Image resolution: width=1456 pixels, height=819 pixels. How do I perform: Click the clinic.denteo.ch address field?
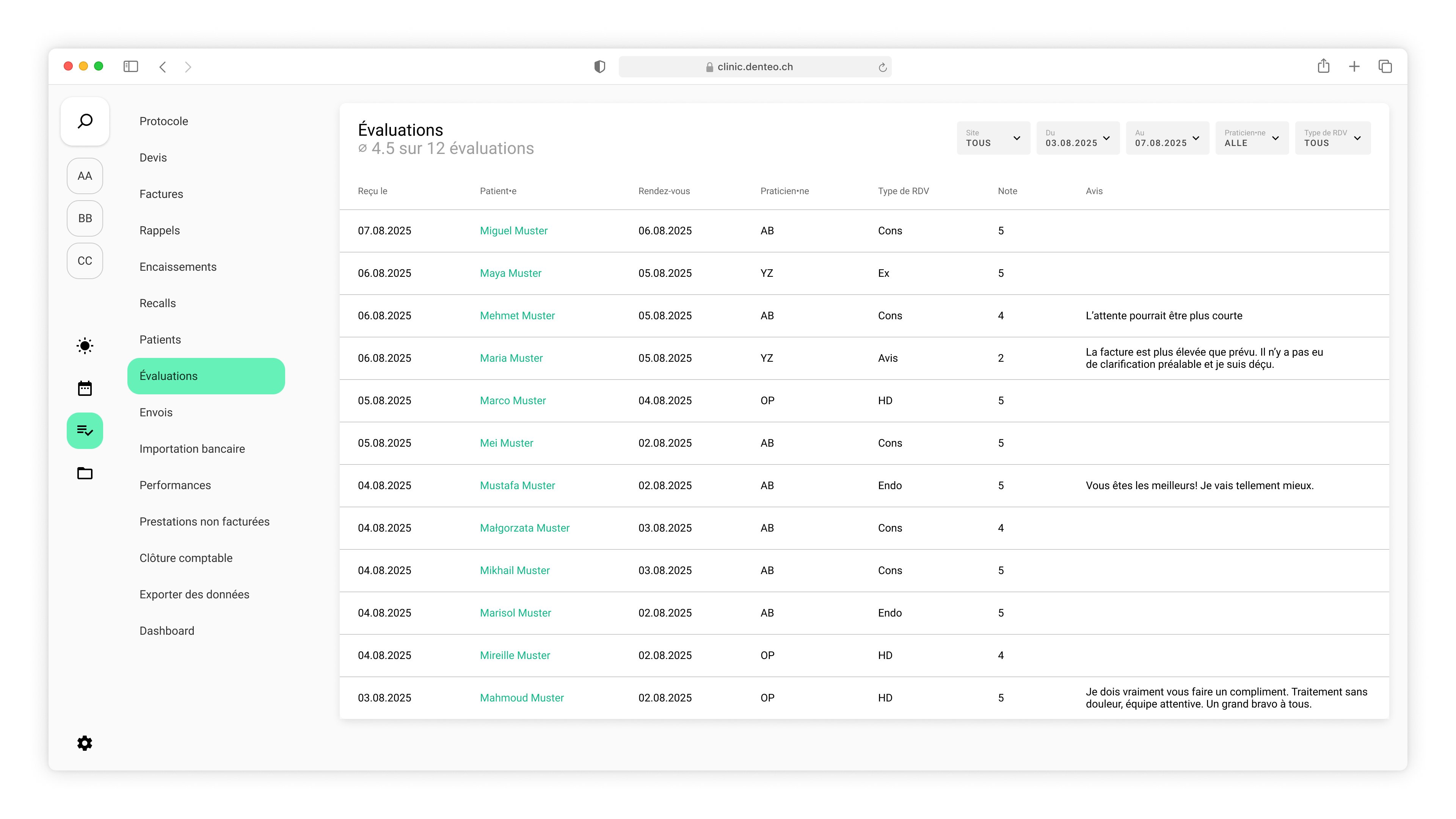tap(755, 67)
